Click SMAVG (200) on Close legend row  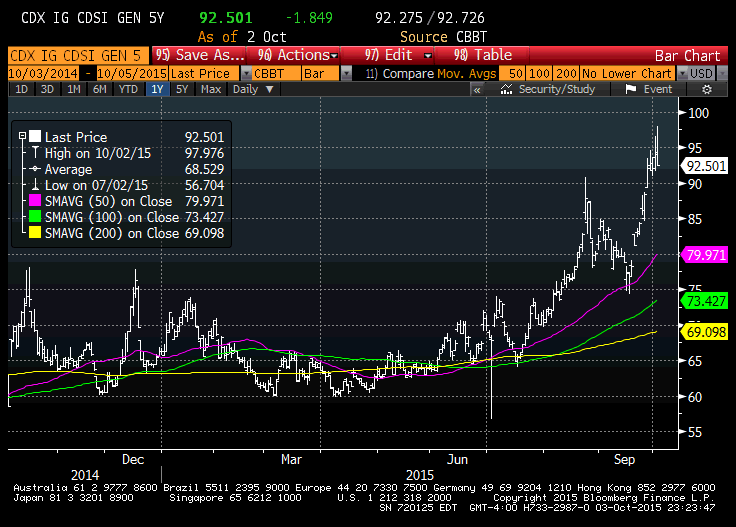(x=126, y=233)
